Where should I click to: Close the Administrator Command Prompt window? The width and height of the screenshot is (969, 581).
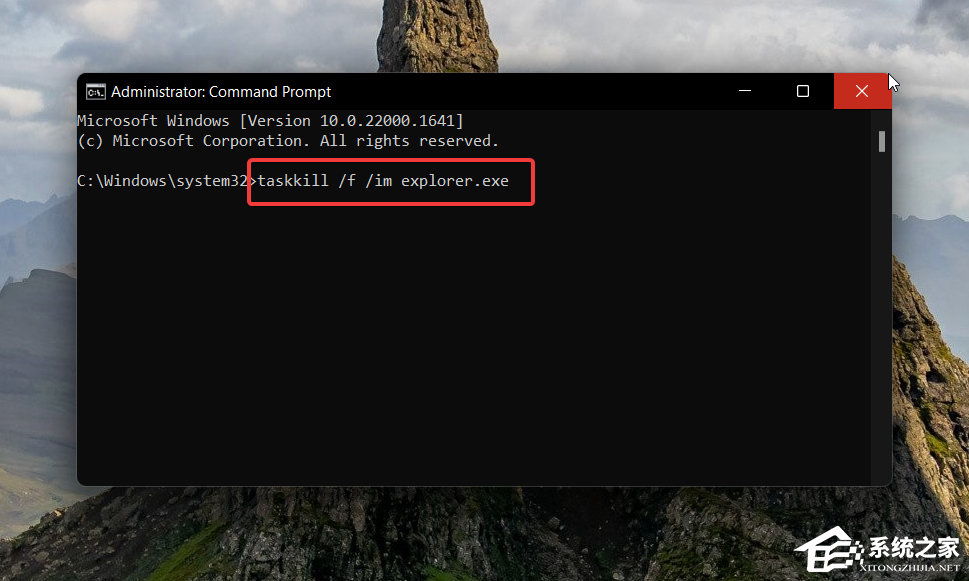862,91
